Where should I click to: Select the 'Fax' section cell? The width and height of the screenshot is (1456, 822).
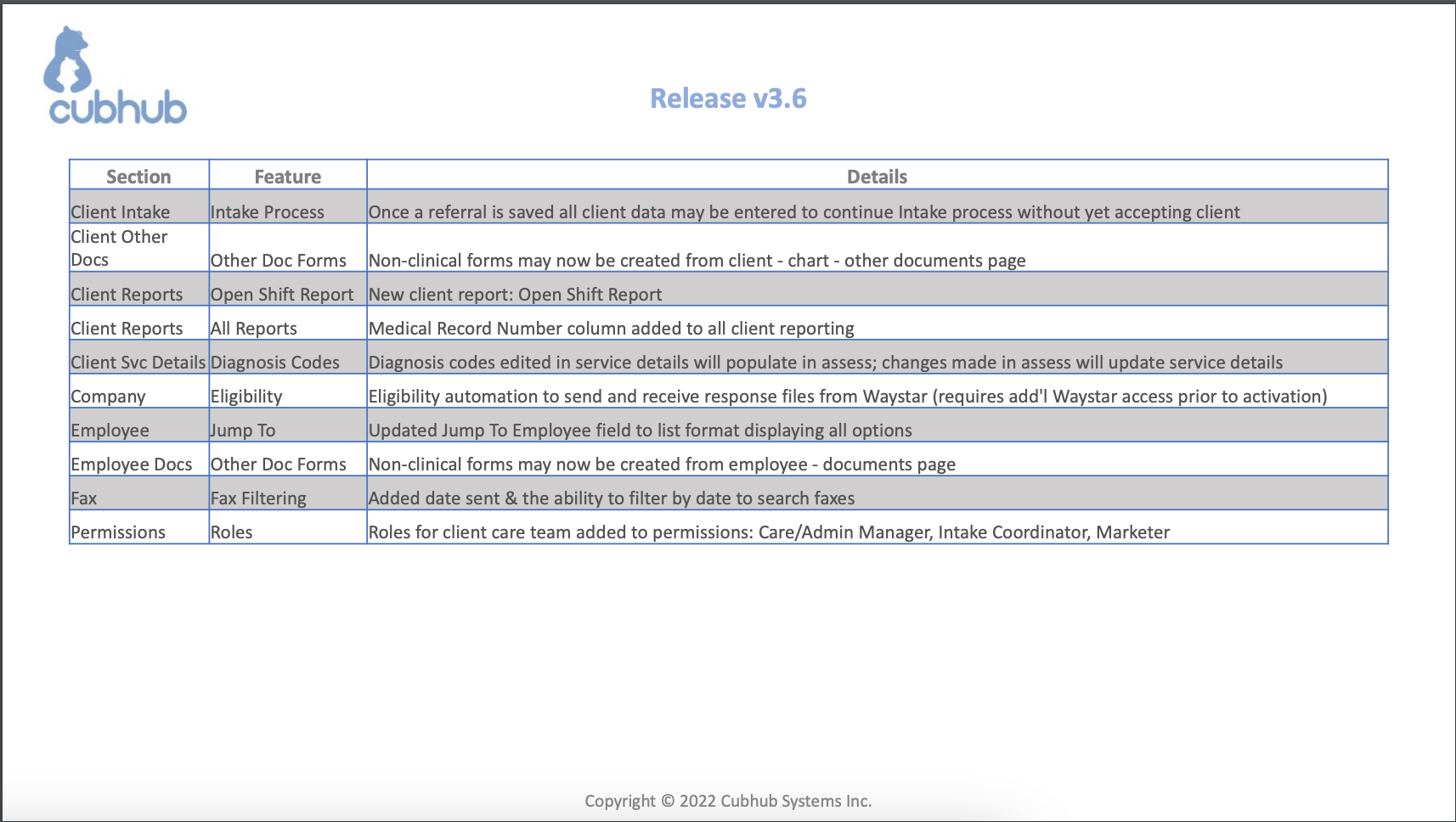139,493
